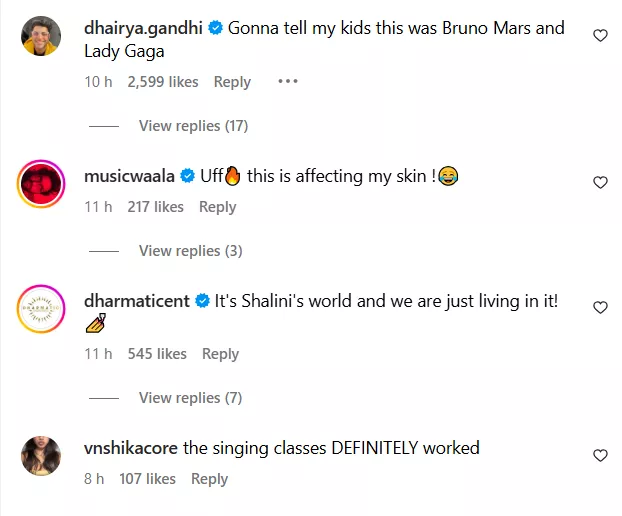View the 2,599 likes list
This screenshot has width=622, height=516.
pos(163,82)
